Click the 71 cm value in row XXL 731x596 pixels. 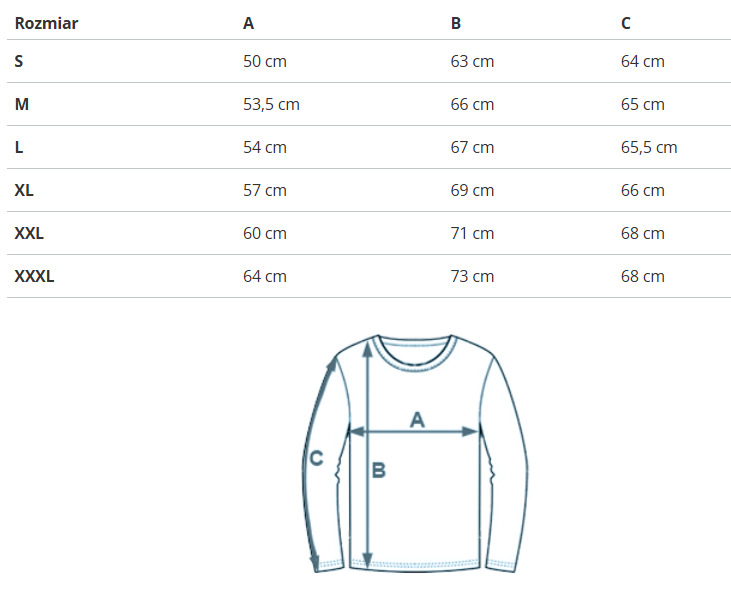pyautogui.click(x=472, y=233)
